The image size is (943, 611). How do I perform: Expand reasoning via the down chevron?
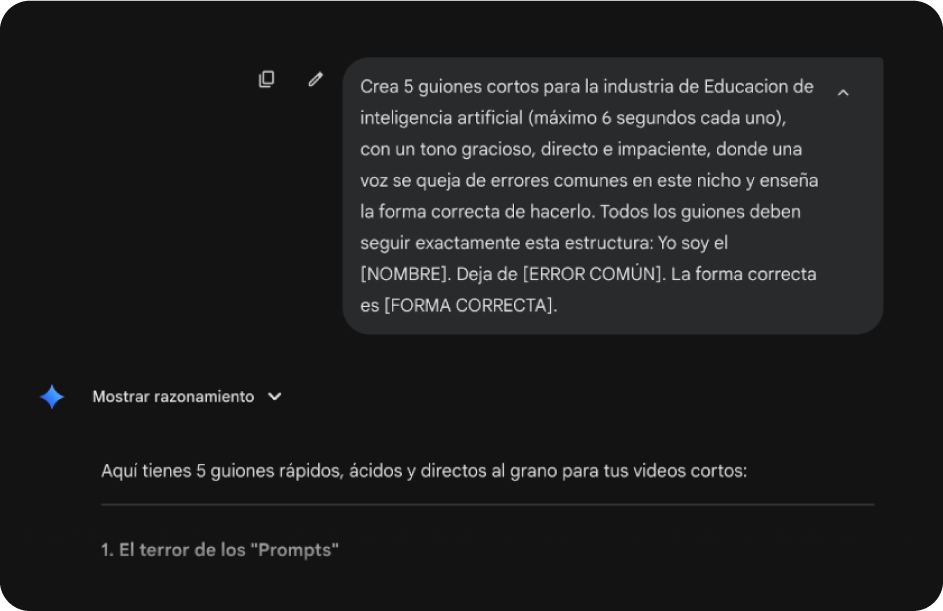[275, 396]
